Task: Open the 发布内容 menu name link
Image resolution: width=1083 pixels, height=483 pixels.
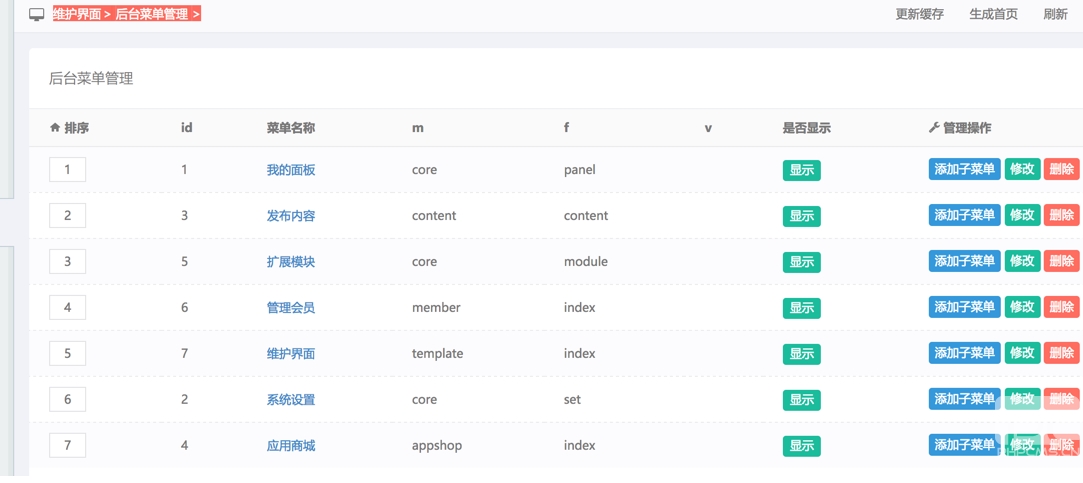Action: (291, 216)
